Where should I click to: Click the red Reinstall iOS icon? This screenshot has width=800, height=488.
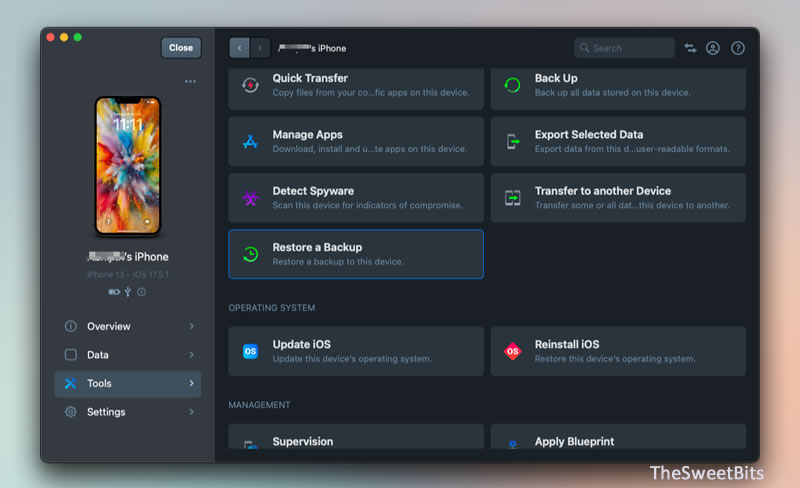coord(512,351)
